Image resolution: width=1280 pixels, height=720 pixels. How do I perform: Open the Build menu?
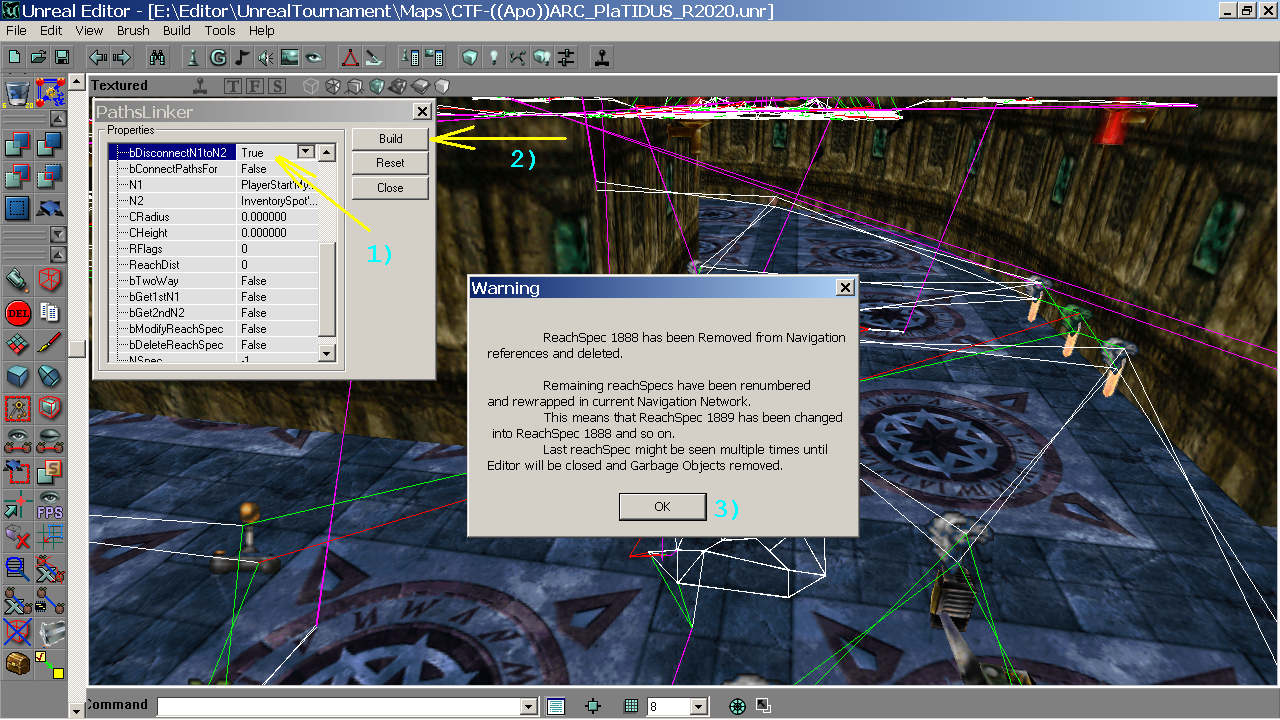click(177, 31)
